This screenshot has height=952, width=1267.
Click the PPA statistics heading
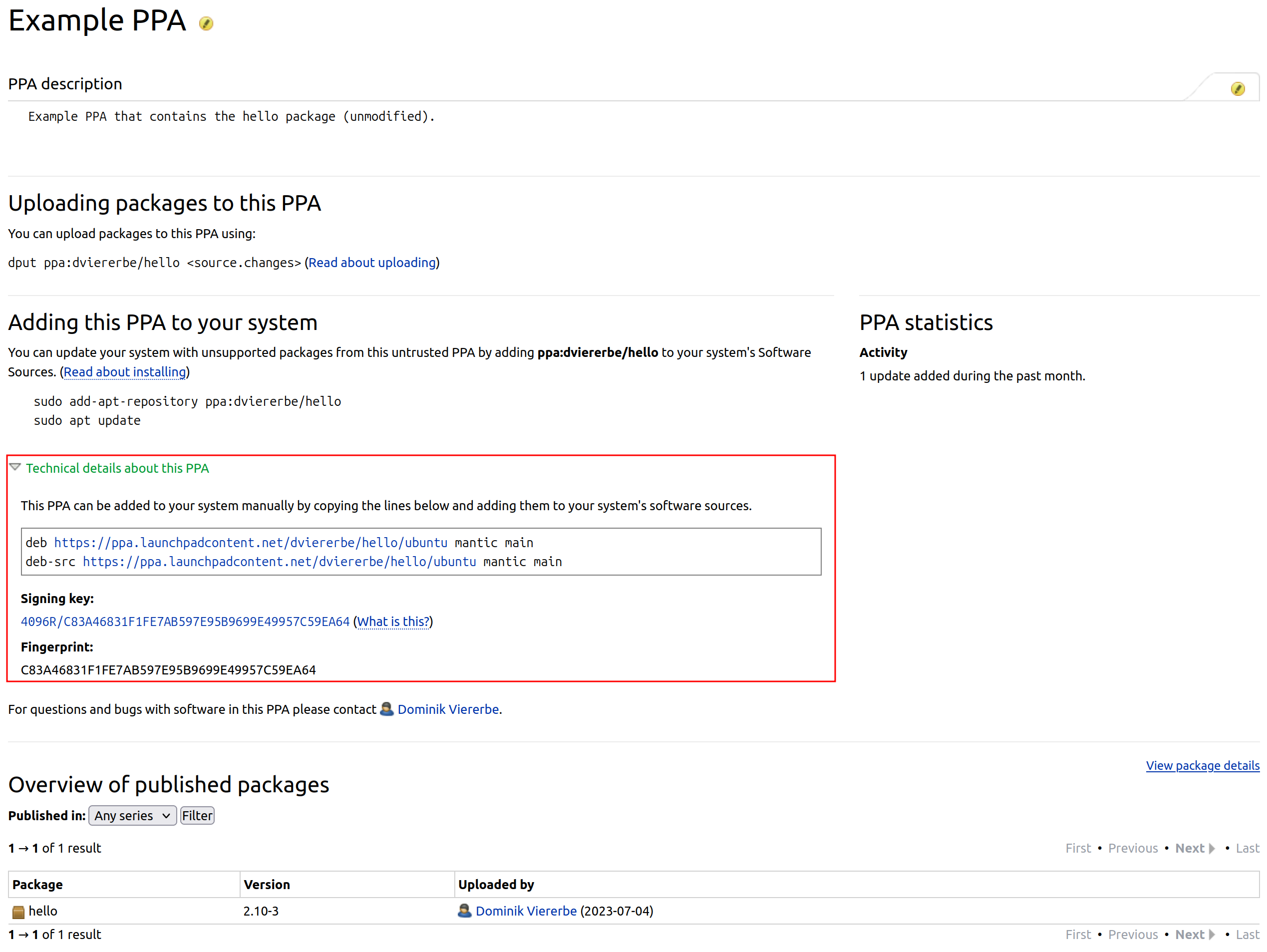[926, 322]
